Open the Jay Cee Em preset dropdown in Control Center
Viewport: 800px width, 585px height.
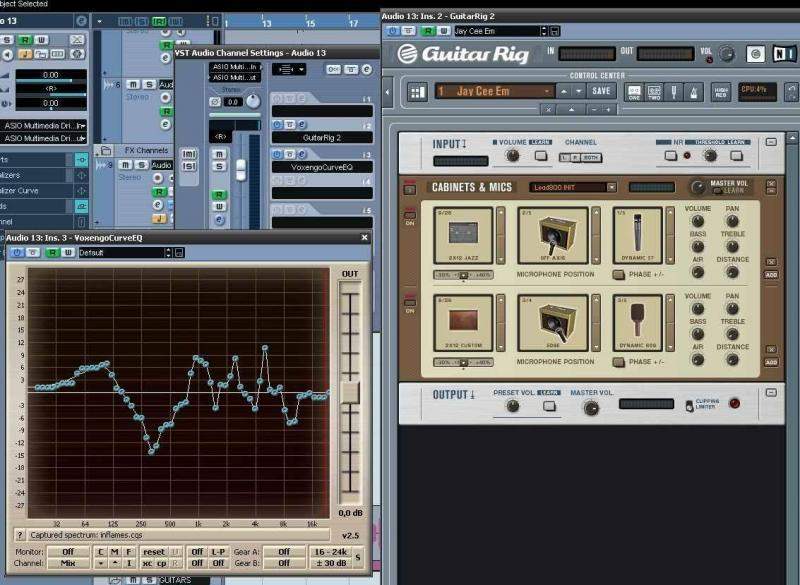(x=494, y=91)
